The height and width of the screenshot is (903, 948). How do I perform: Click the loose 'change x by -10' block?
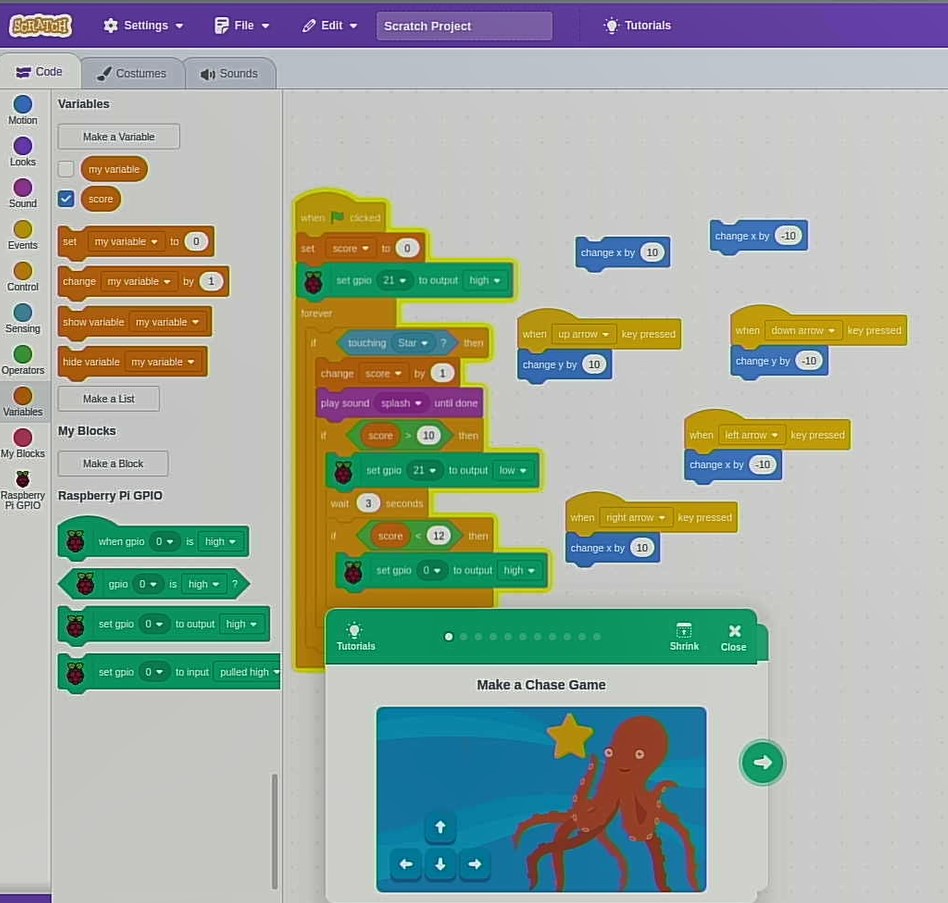(x=758, y=236)
